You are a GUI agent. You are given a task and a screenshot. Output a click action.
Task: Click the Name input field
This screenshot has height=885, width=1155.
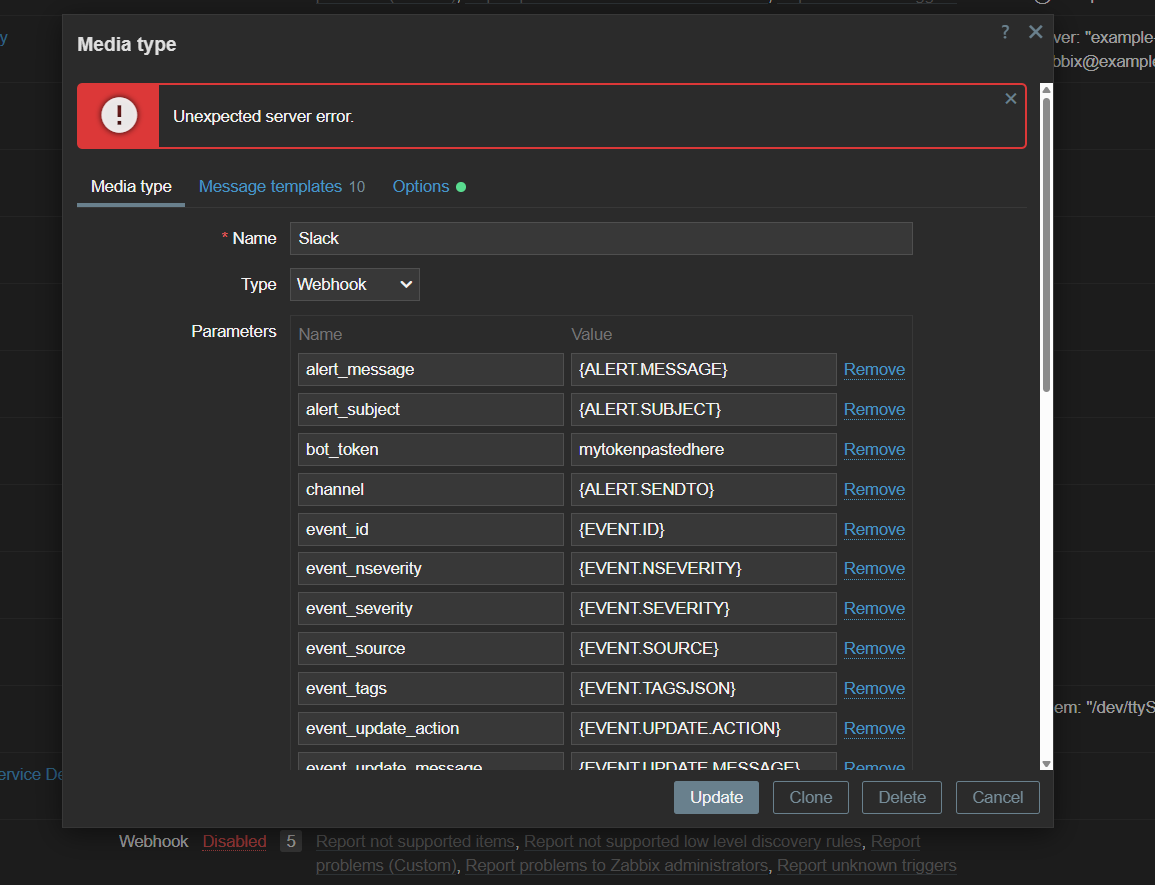(x=601, y=238)
